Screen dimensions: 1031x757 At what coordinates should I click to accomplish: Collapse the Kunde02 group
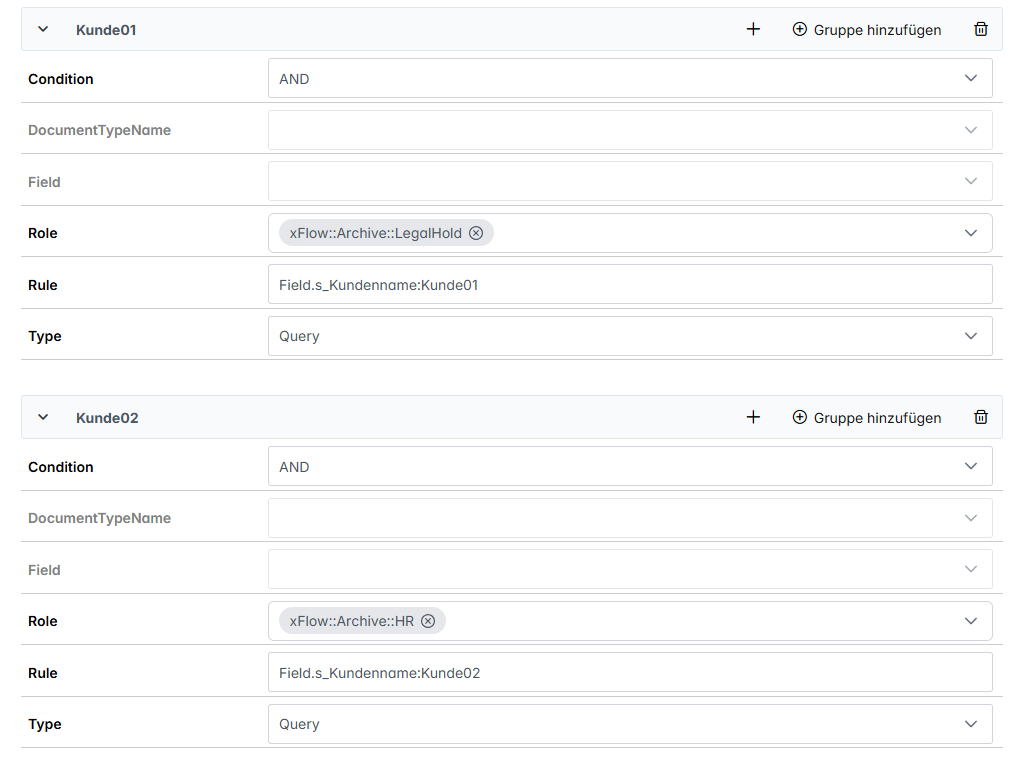43,418
